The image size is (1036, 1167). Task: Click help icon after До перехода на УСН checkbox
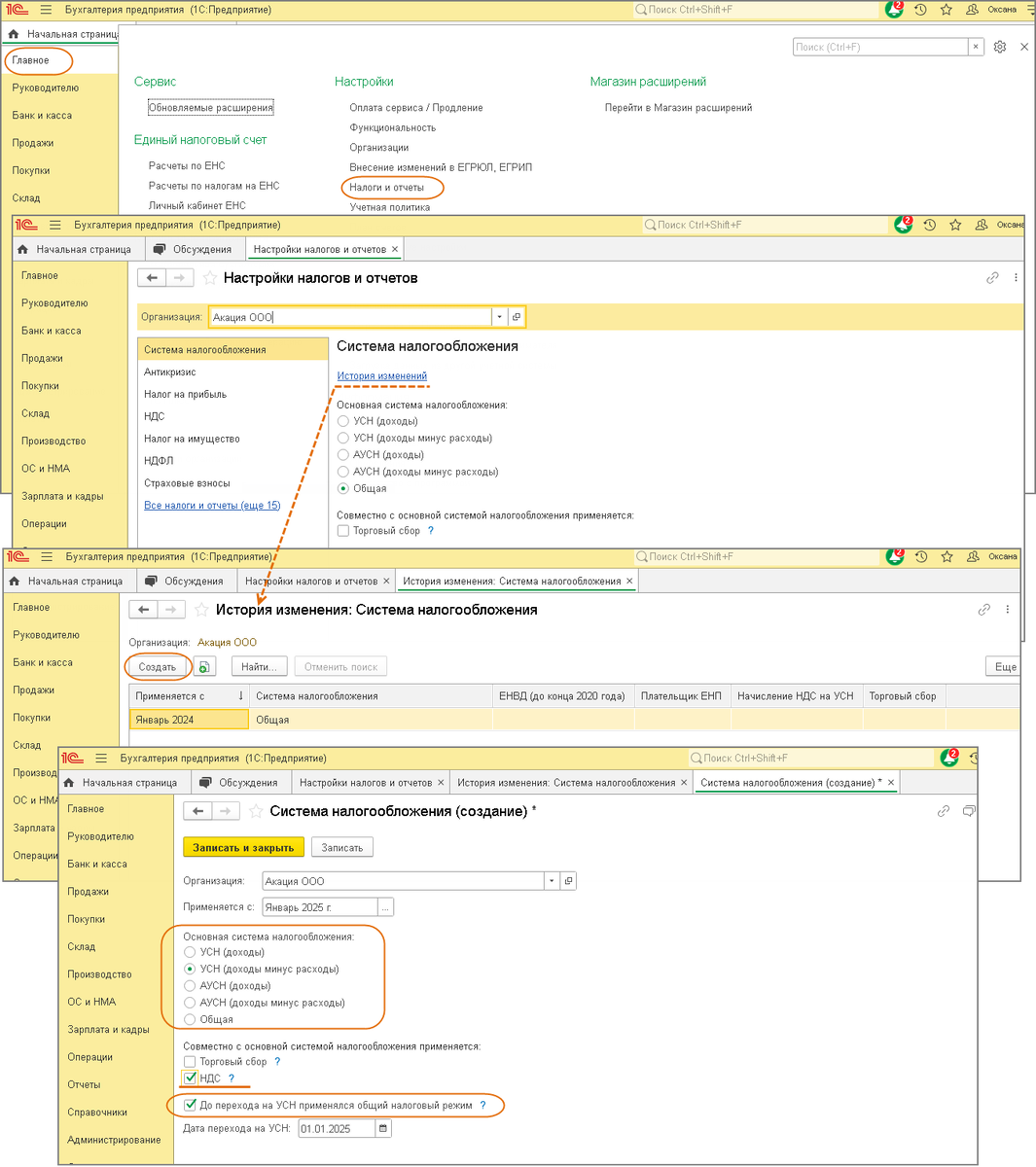(483, 1105)
